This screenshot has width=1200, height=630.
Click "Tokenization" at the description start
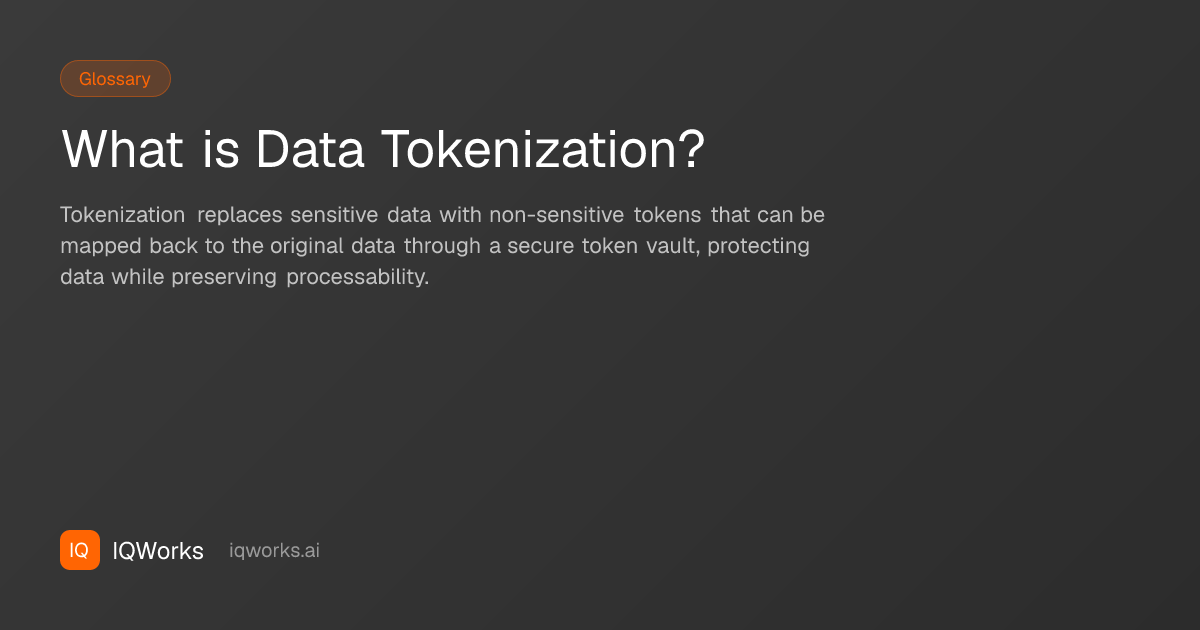pos(123,215)
